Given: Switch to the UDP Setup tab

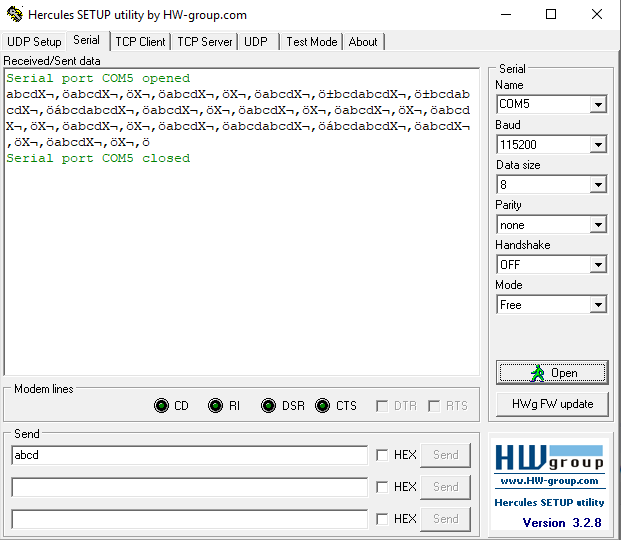Looking at the screenshot, I should (x=34, y=42).
